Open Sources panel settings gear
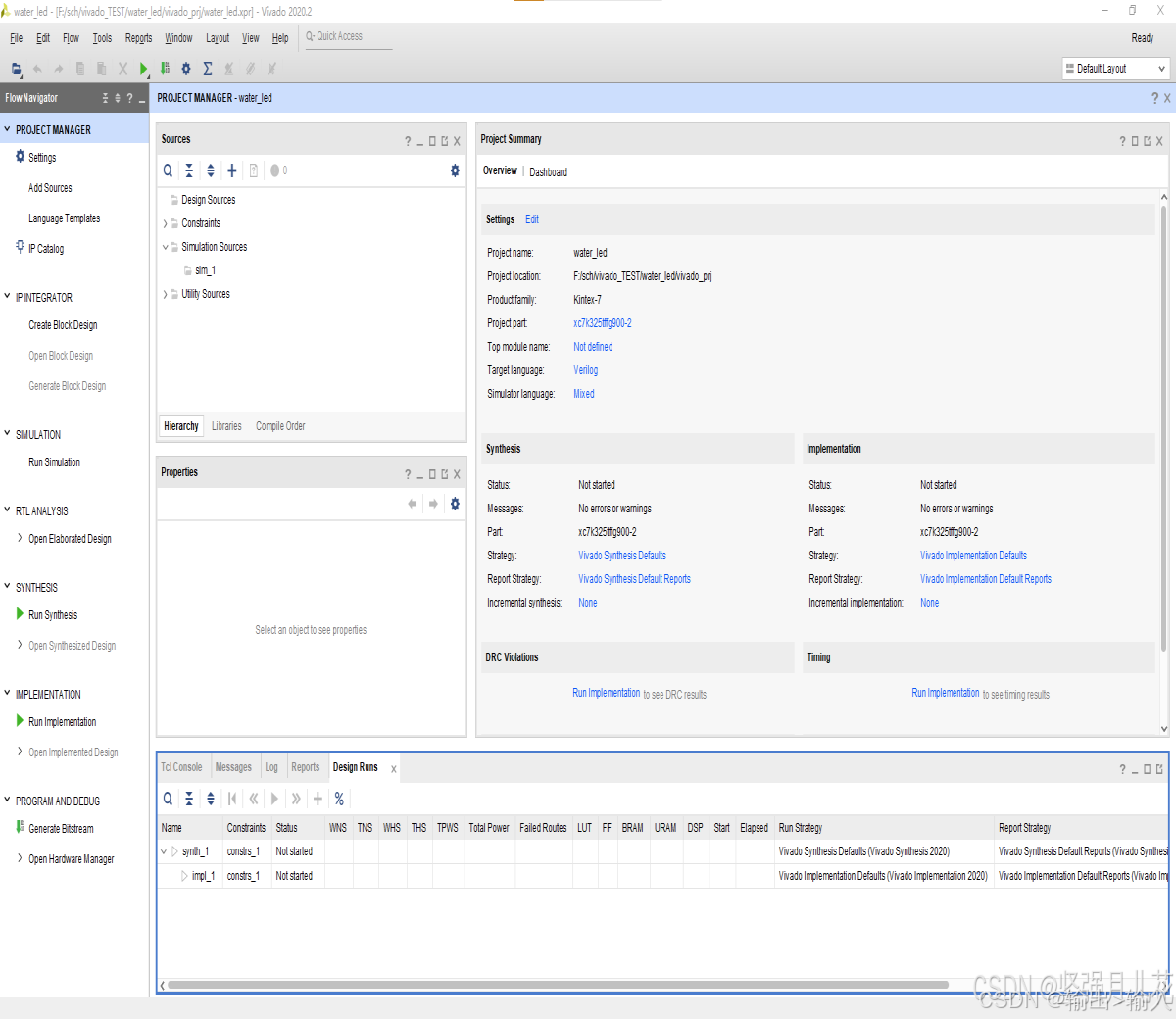1176x1019 pixels. click(455, 170)
